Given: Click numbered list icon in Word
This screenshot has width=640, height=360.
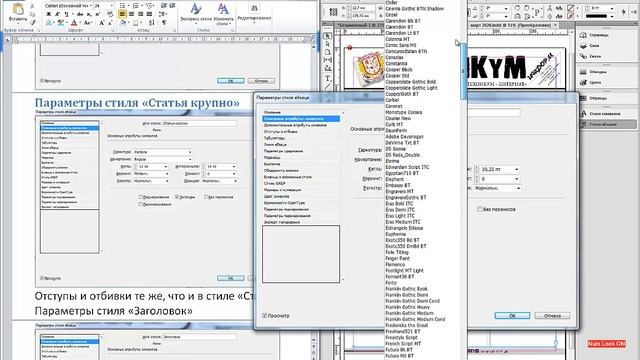Looking at the screenshot, I should (x=136, y=6).
